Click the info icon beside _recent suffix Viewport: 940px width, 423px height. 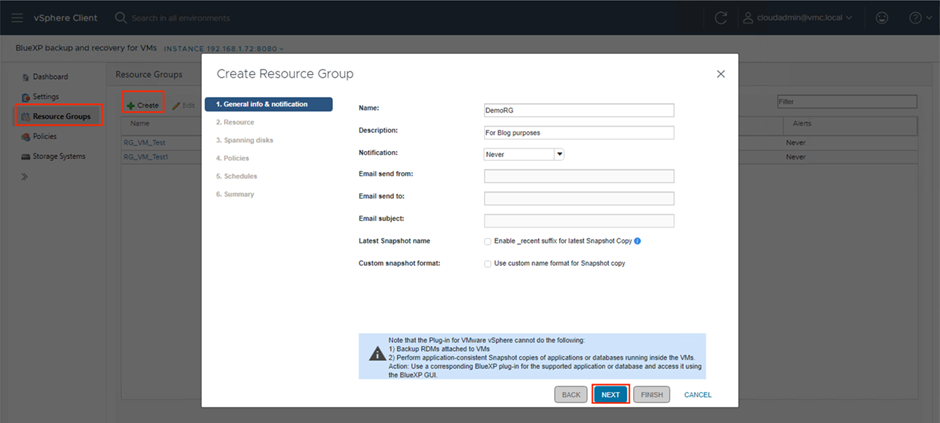pos(637,241)
